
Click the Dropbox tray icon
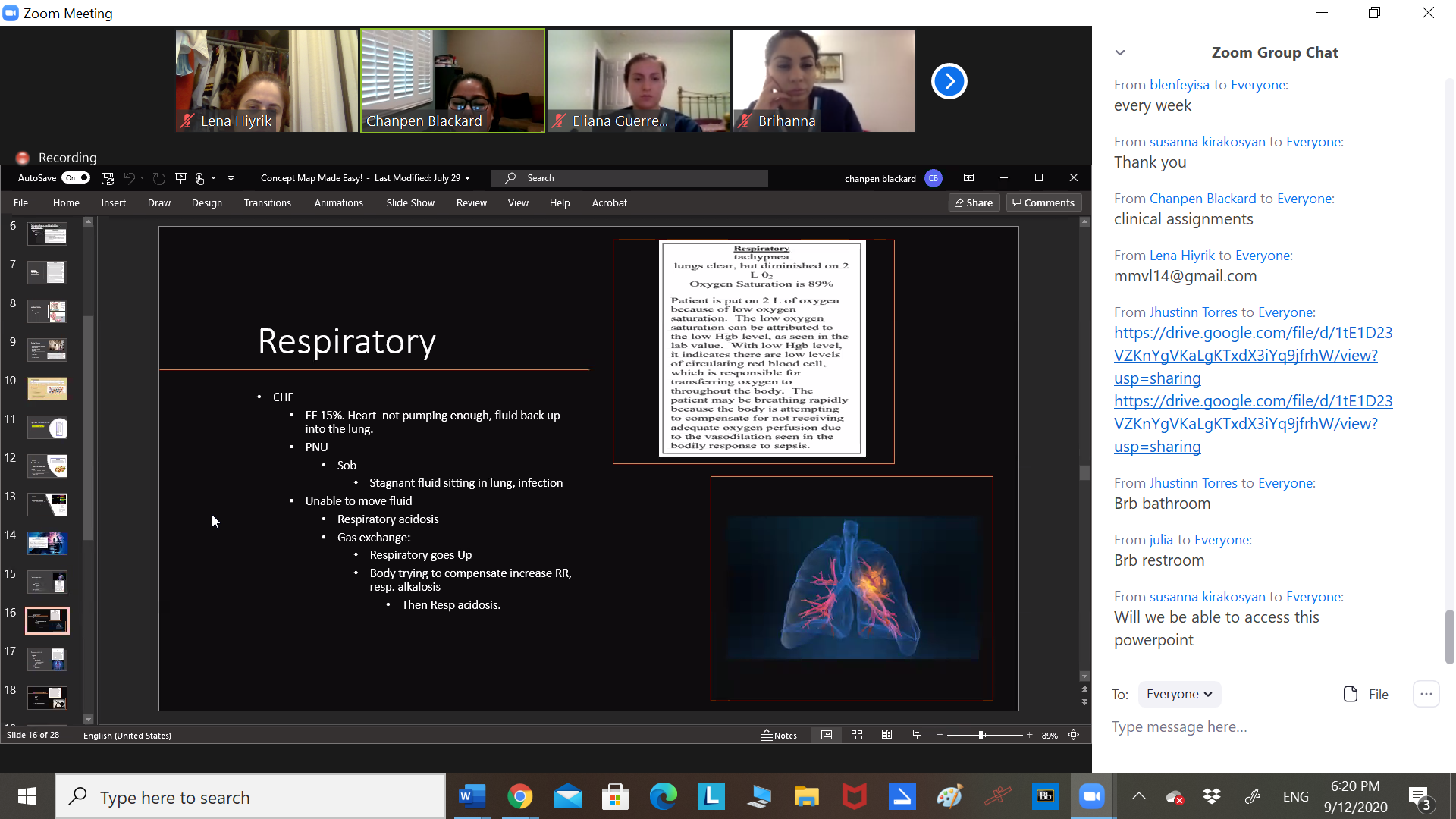(x=1212, y=796)
